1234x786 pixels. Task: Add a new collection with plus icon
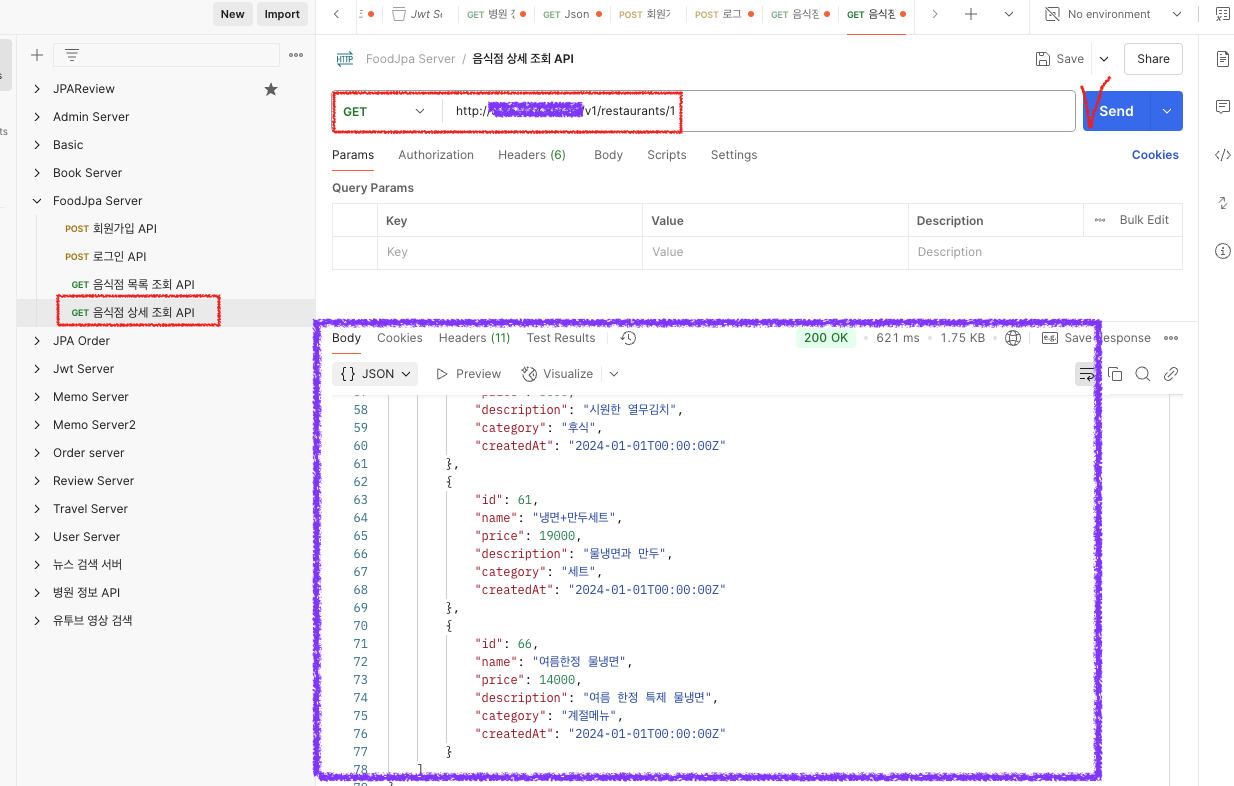click(37, 55)
